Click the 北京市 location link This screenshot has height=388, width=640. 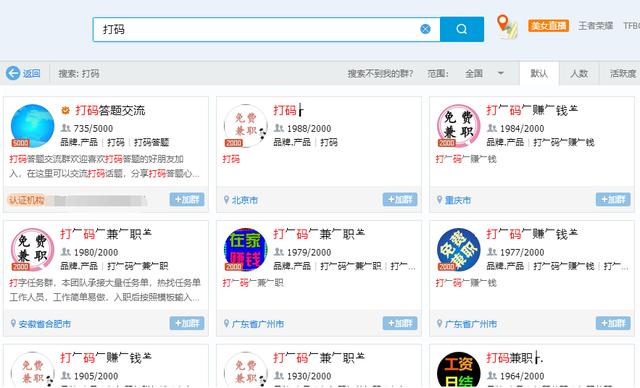click(x=245, y=200)
